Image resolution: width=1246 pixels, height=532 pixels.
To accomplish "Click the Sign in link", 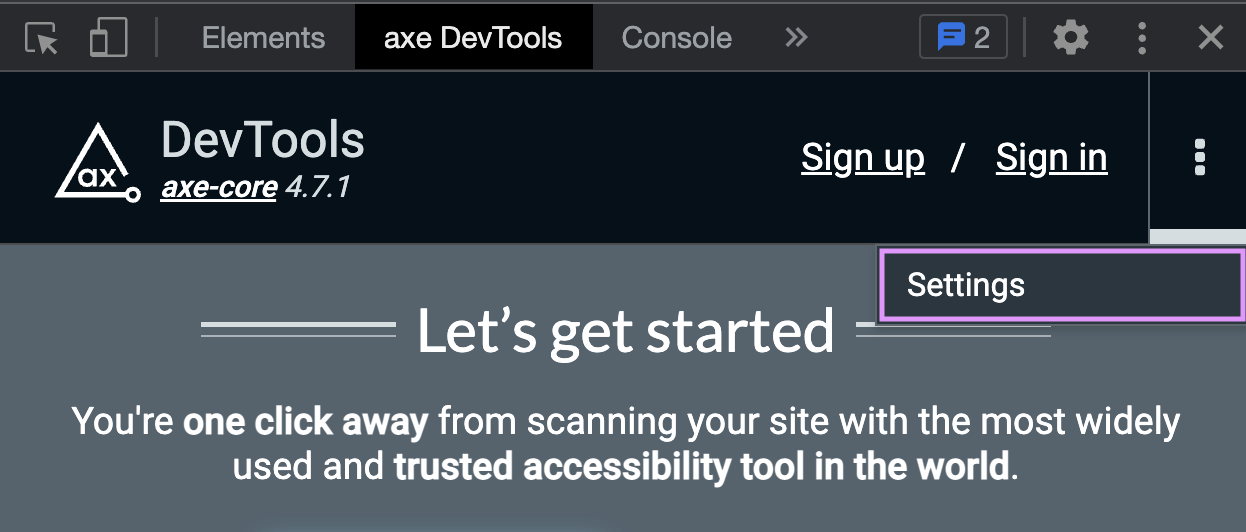I will pos(1051,158).
